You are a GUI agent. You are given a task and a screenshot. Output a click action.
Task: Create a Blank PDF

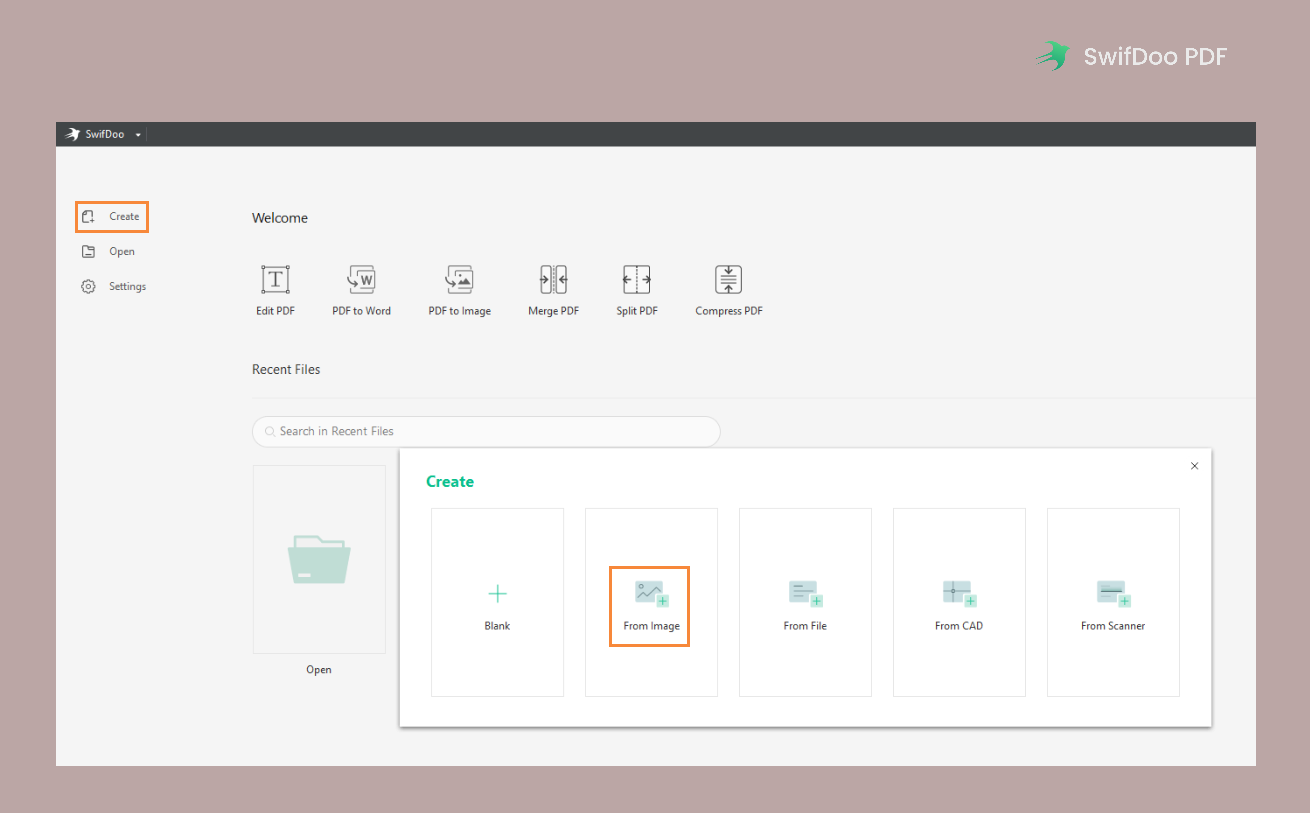pos(497,602)
